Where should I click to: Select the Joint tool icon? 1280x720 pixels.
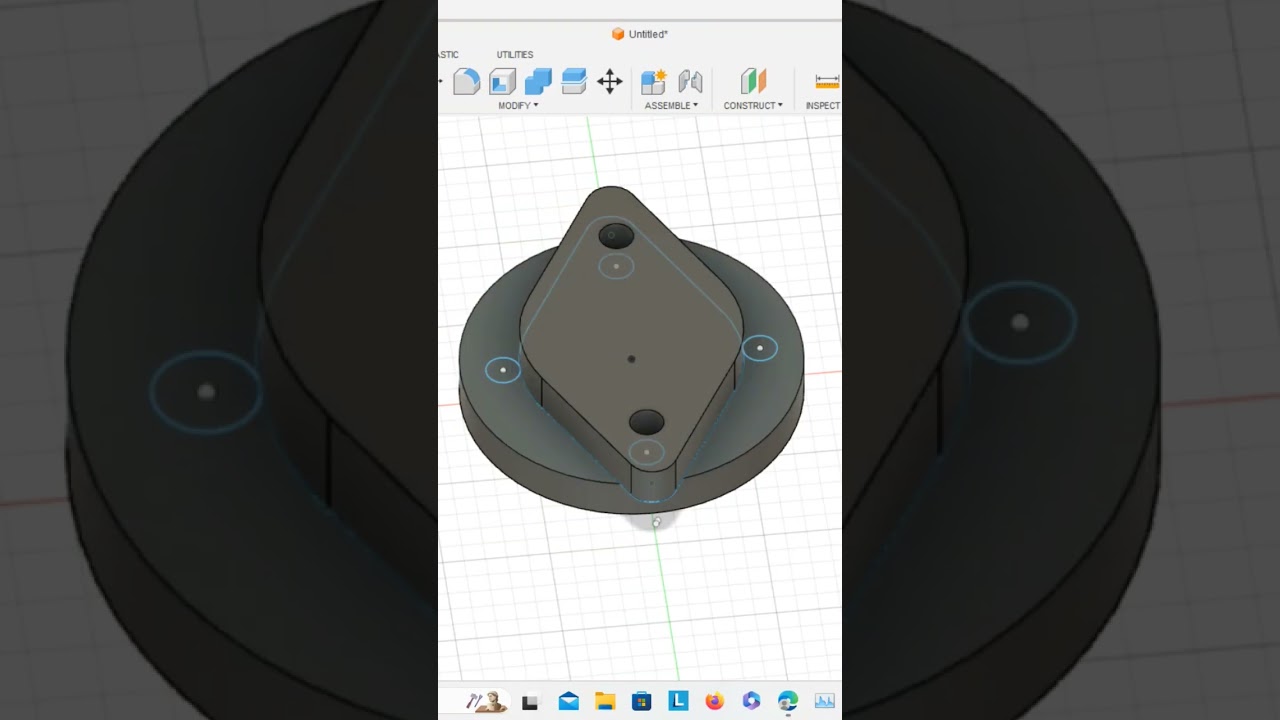click(x=690, y=81)
